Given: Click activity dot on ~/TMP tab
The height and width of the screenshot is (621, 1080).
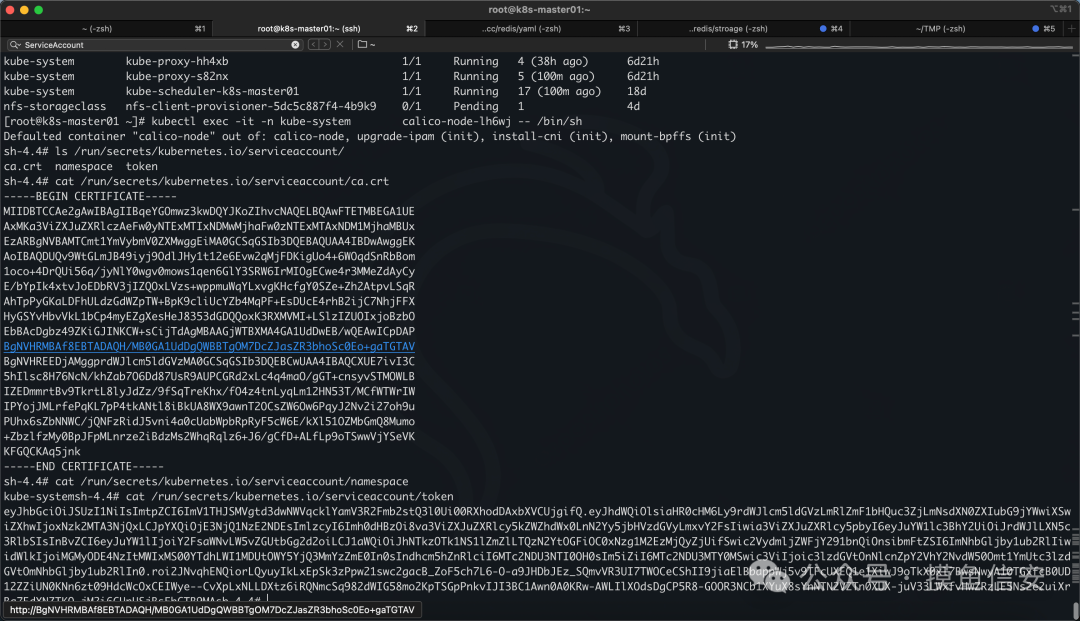Looking at the screenshot, I should pyautogui.click(x=1035, y=28).
